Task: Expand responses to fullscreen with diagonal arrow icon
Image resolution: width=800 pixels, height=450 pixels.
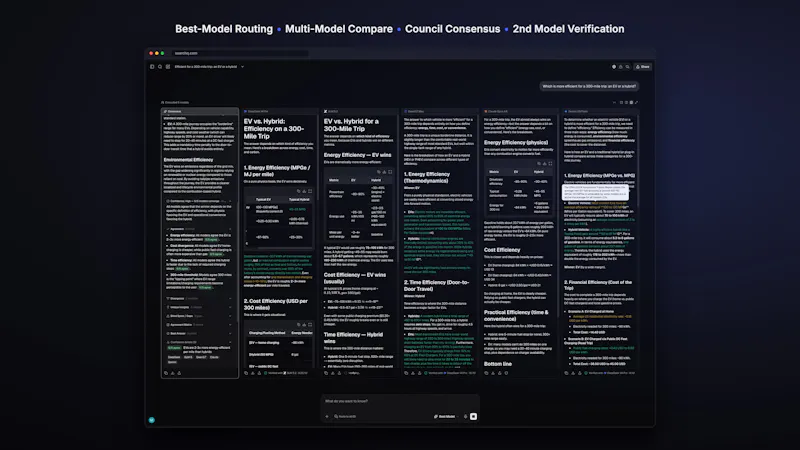Action: click(x=636, y=103)
